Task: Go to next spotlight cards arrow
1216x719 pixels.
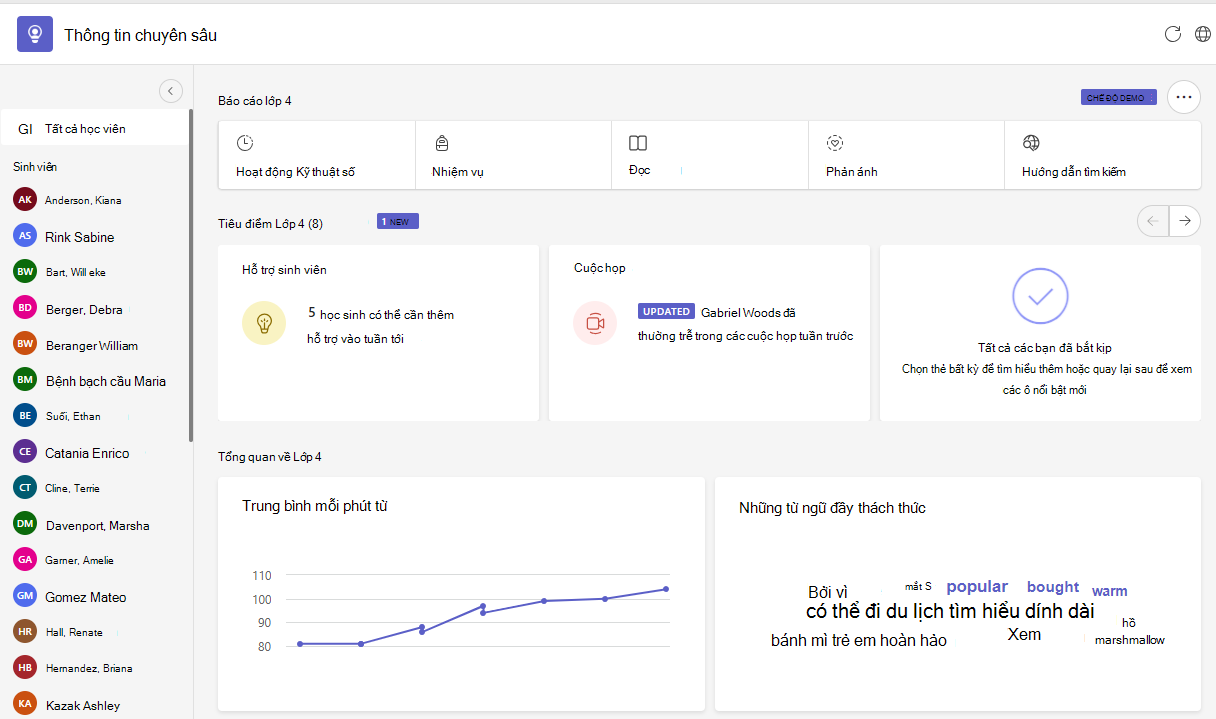Action: 1185,221
